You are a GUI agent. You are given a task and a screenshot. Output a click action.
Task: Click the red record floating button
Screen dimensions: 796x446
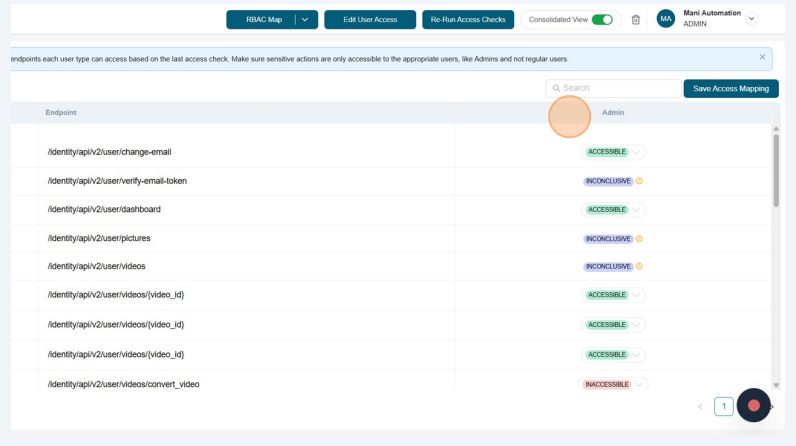click(754, 405)
